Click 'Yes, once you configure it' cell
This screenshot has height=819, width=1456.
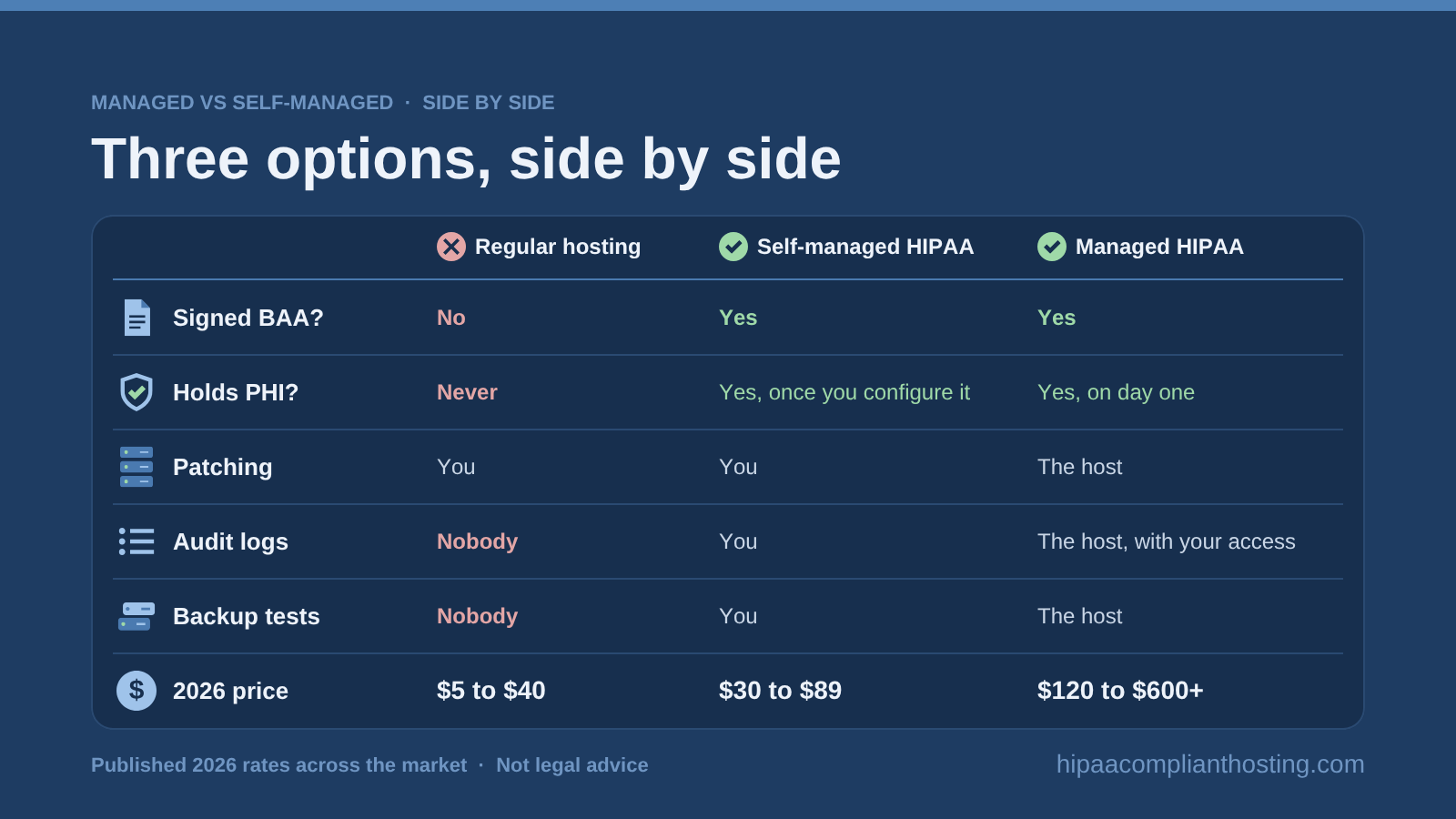tap(844, 392)
